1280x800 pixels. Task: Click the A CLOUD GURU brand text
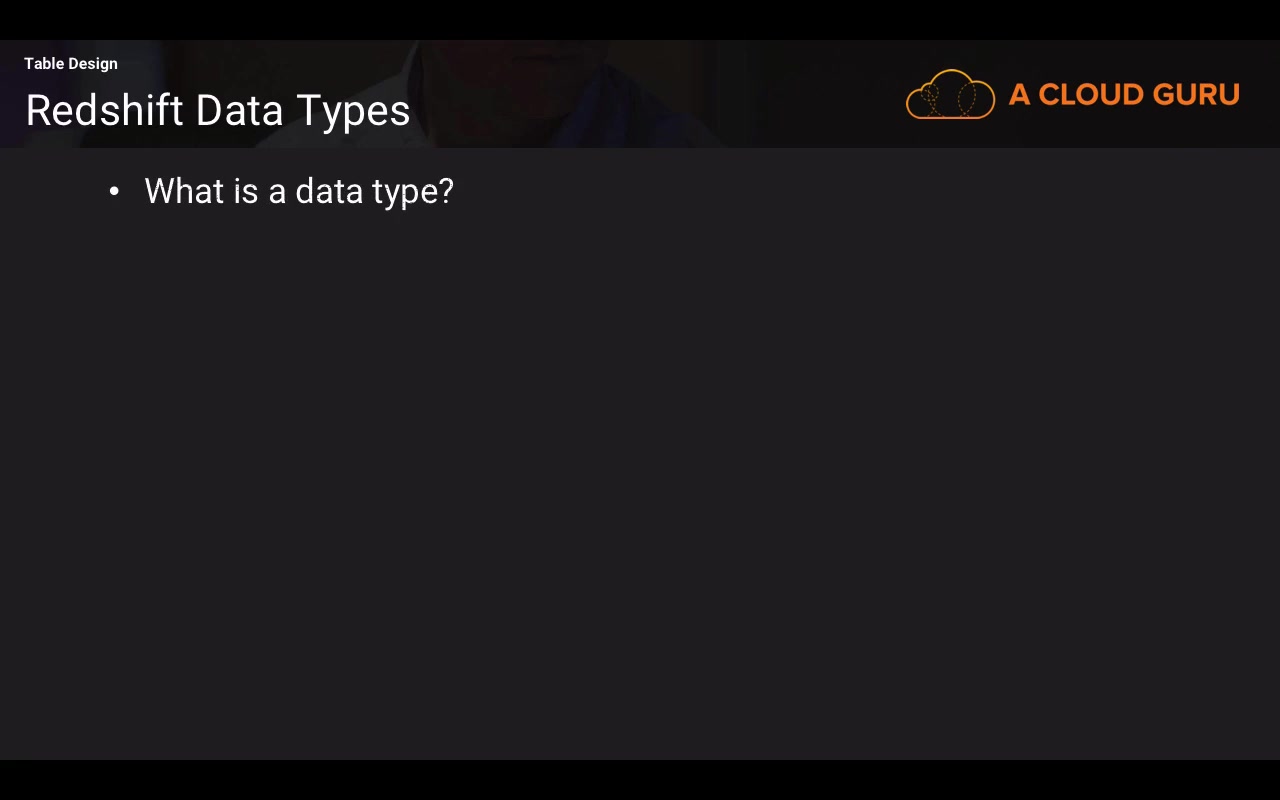1124,95
